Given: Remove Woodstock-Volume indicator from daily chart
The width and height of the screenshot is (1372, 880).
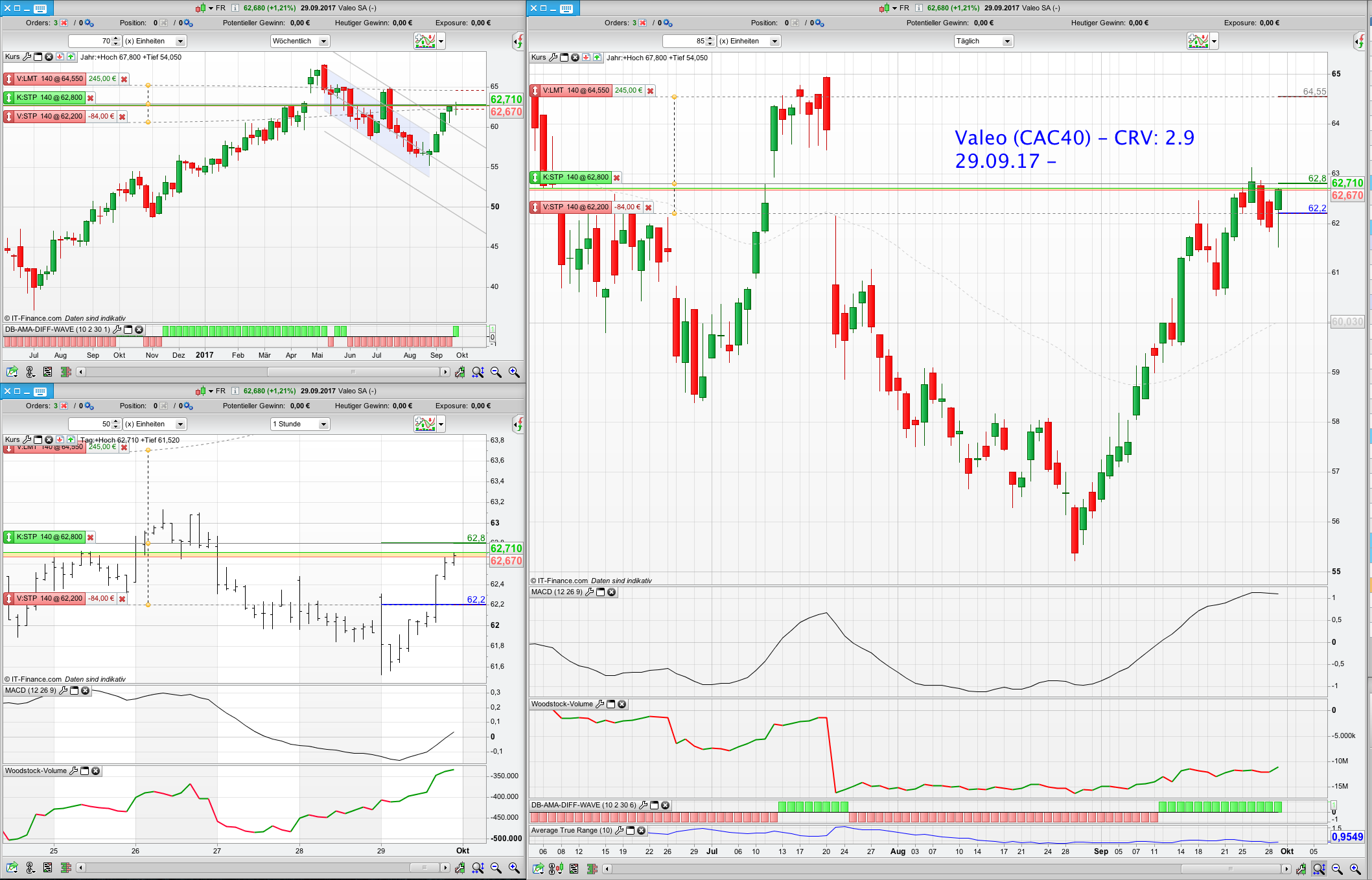Looking at the screenshot, I should point(622,704).
